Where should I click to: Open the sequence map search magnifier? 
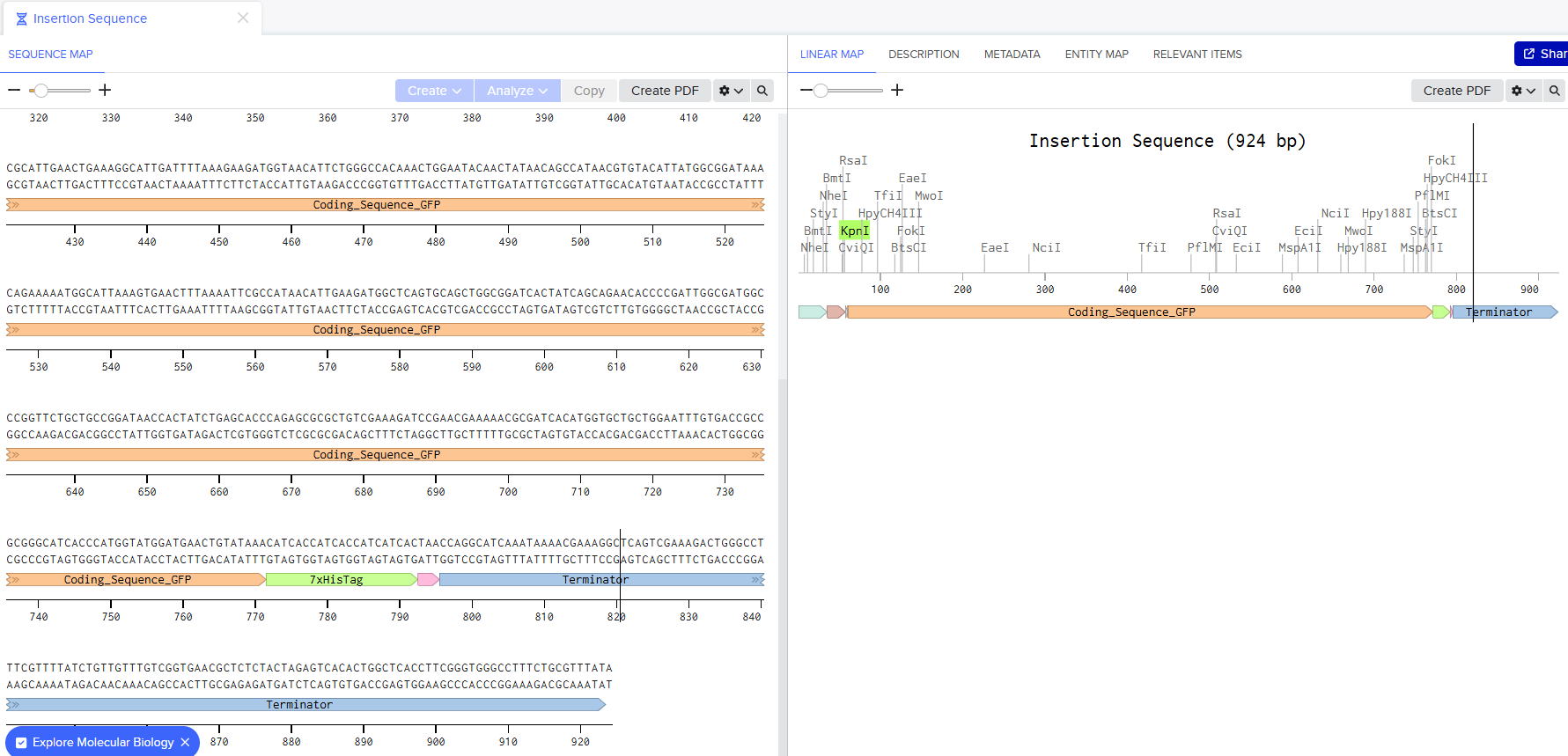click(762, 91)
